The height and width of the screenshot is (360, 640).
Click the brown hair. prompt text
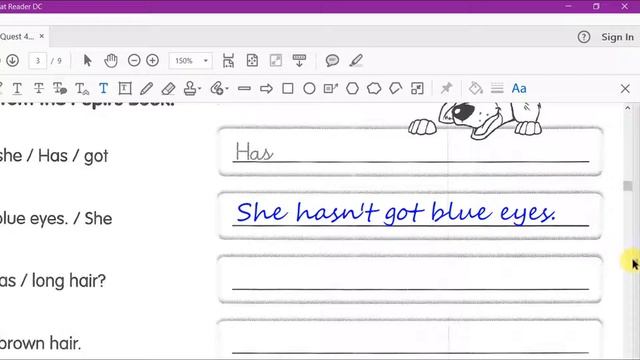[40, 343]
